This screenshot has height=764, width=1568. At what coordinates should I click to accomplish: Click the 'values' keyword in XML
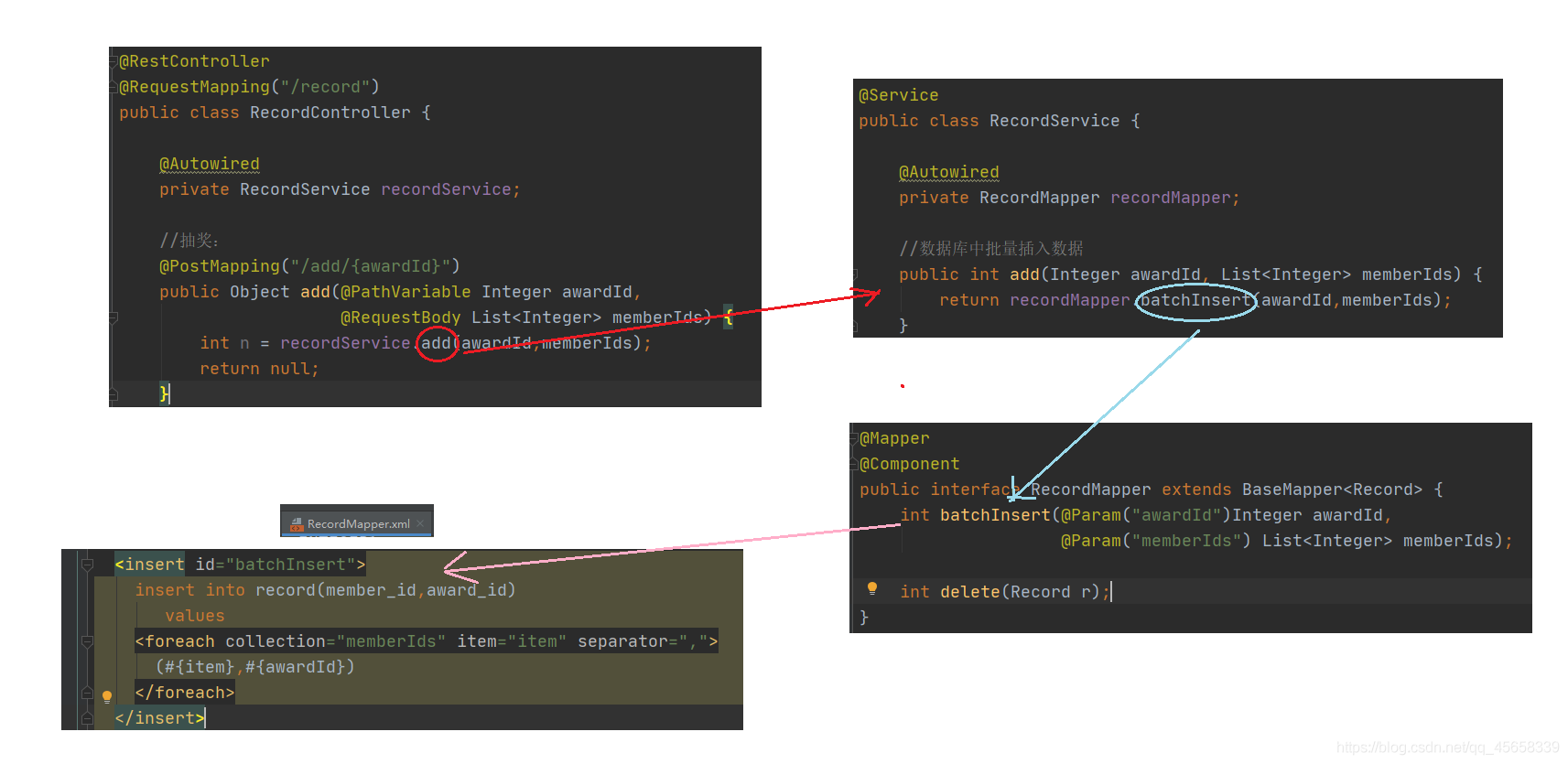[x=195, y=616]
